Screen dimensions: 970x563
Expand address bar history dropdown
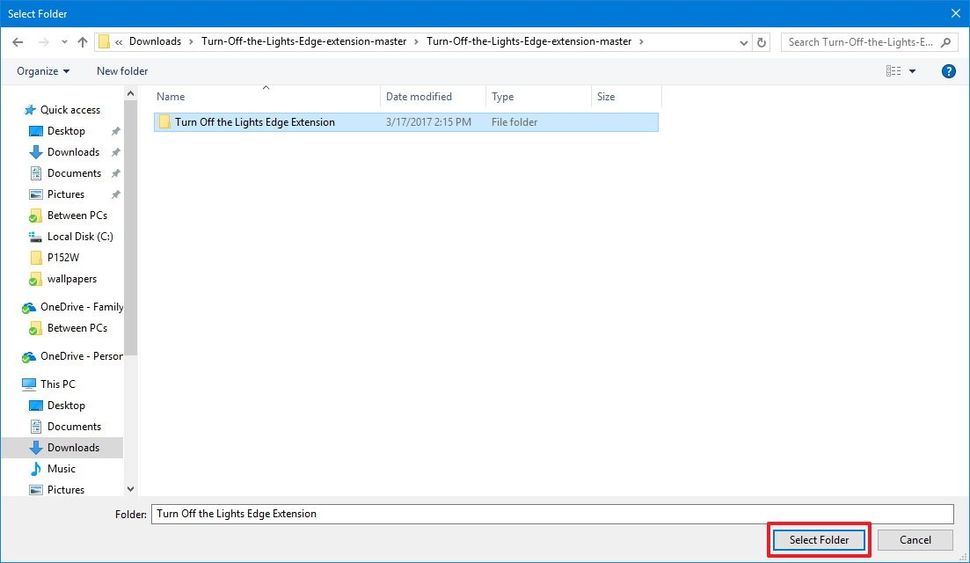coord(744,42)
